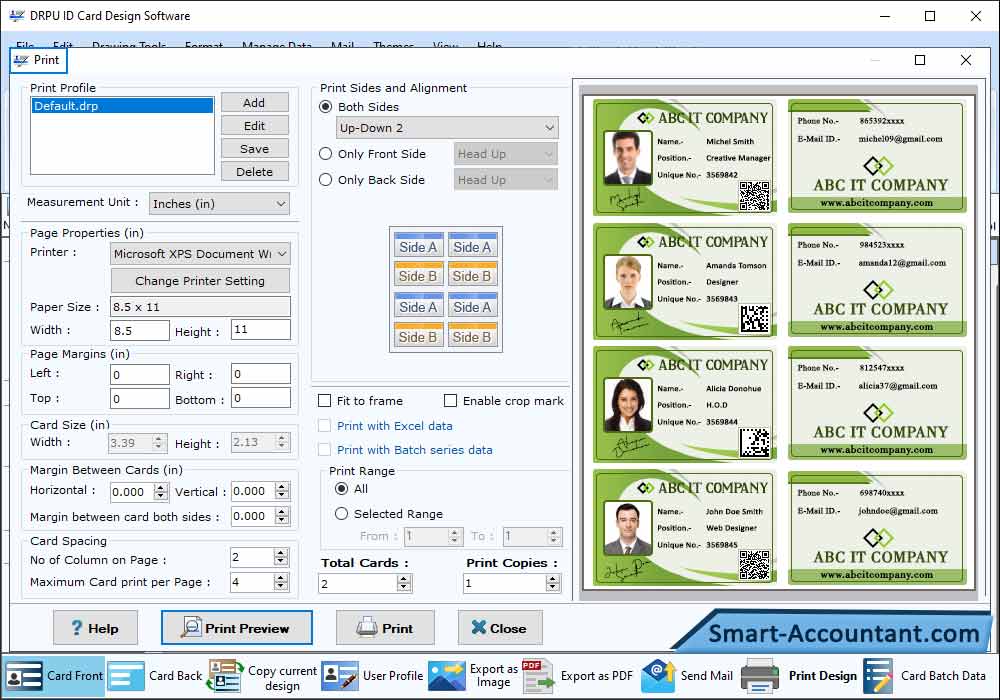Open the Printer selection dropdown
This screenshot has height=700, width=1000.
[200, 254]
